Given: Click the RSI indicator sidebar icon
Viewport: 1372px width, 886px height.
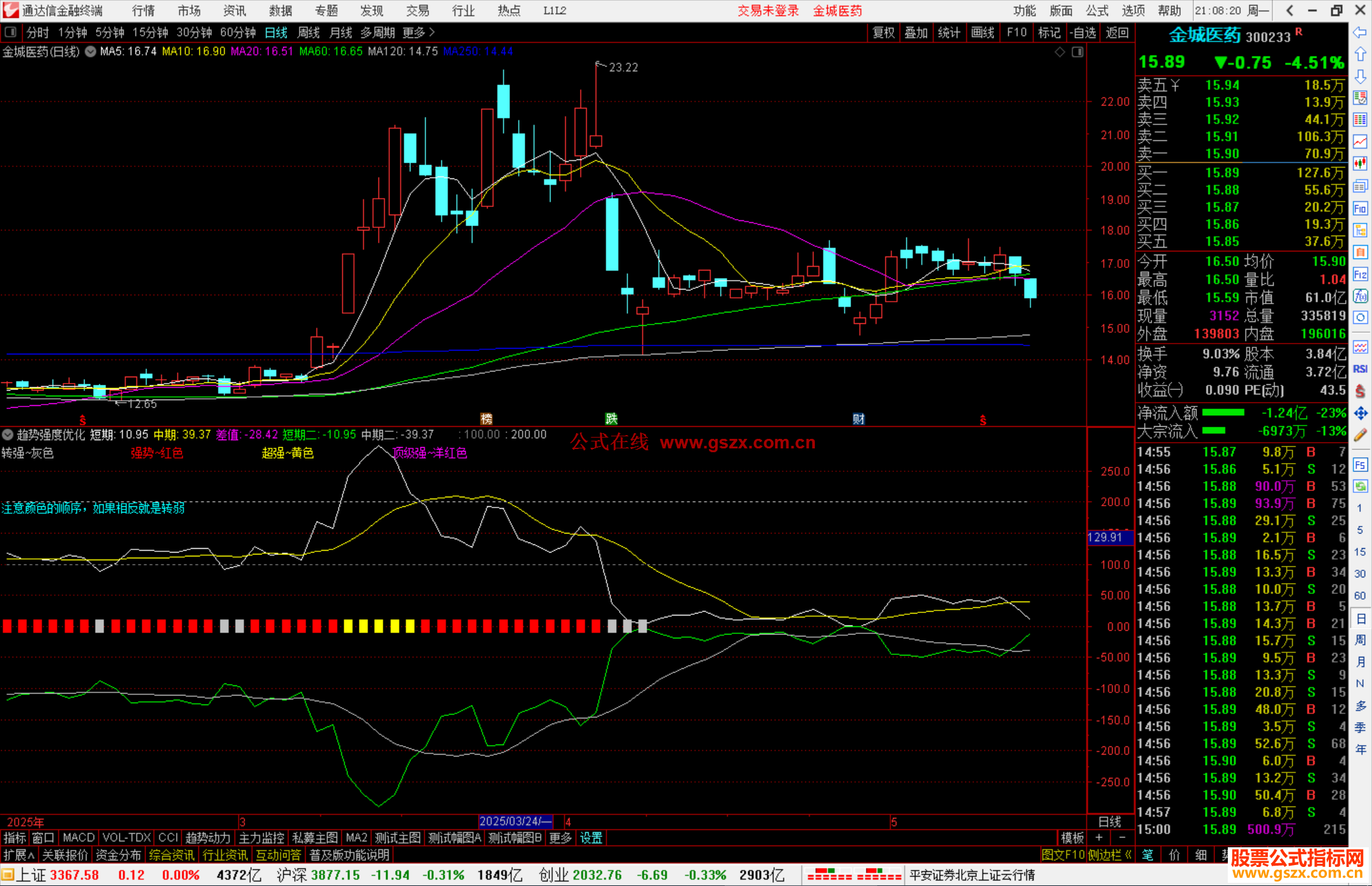Looking at the screenshot, I should pyautogui.click(x=1360, y=369).
